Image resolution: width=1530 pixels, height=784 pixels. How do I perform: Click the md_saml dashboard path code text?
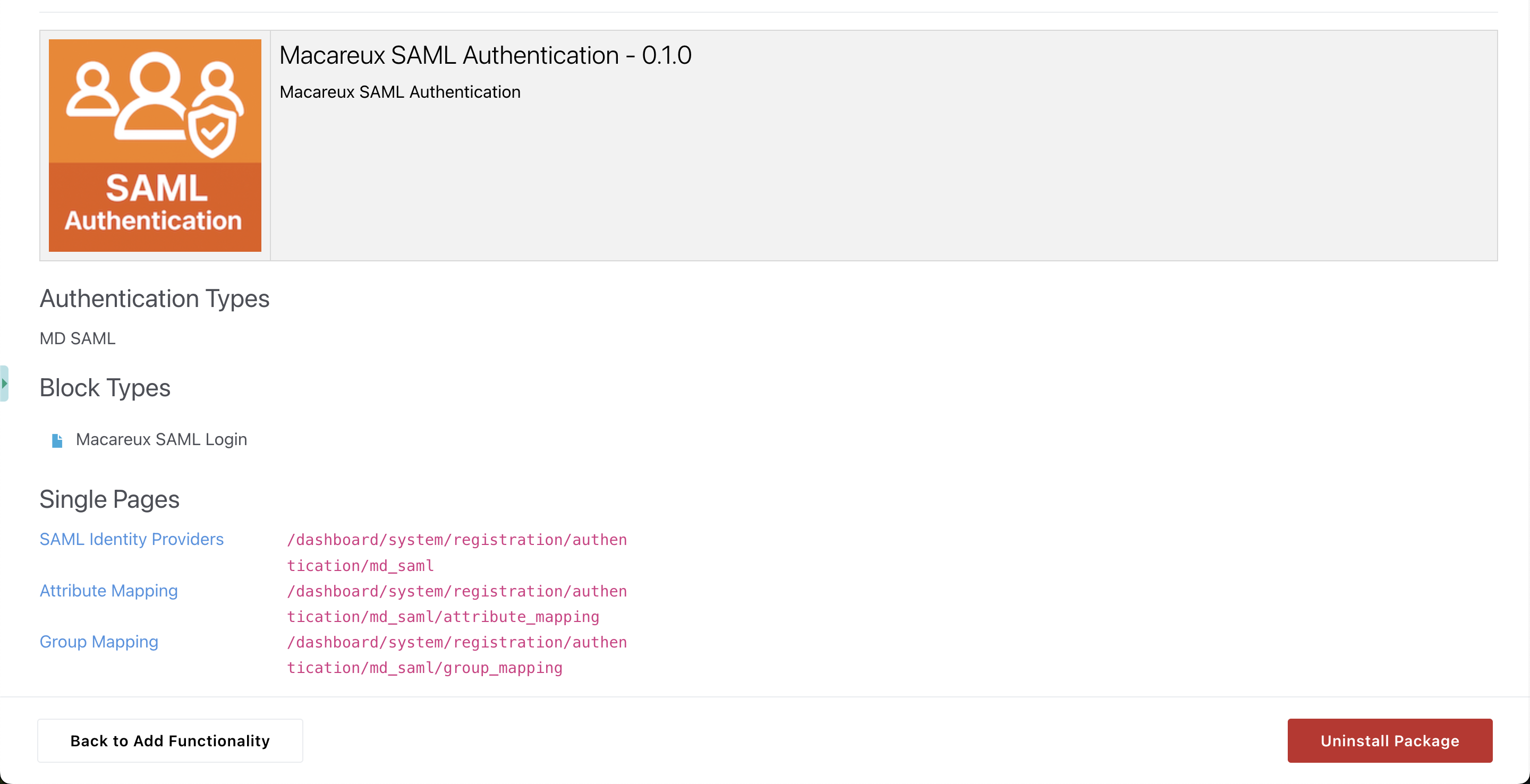[456, 552]
